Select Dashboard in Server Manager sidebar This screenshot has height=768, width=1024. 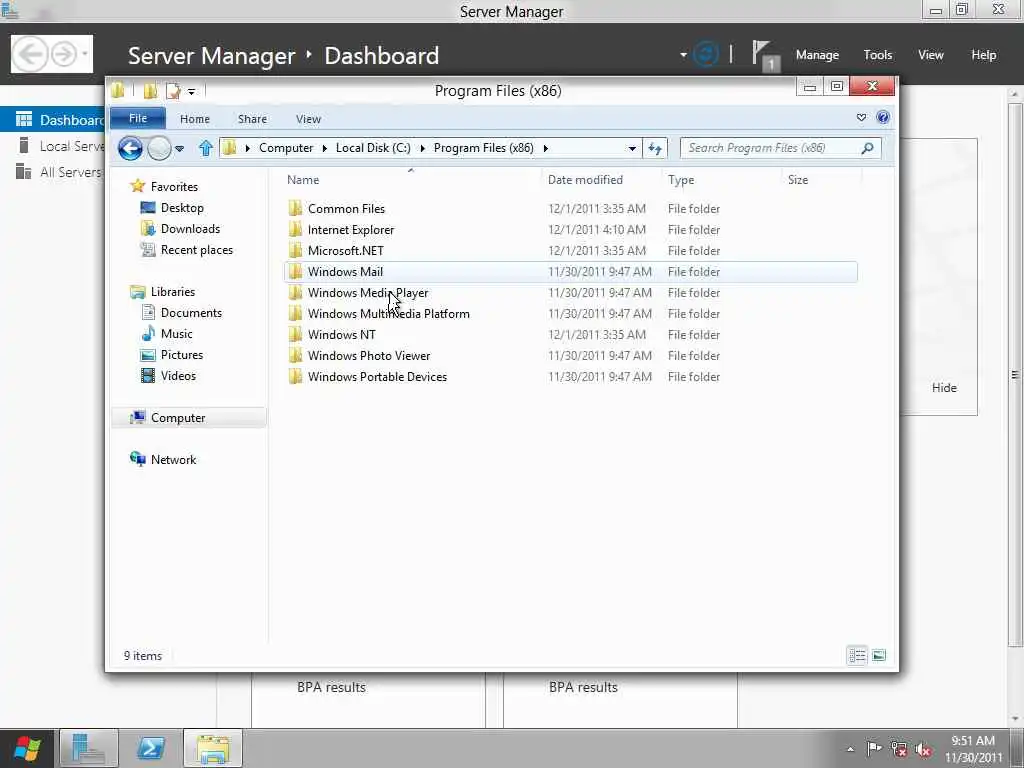pyautogui.click(x=53, y=120)
